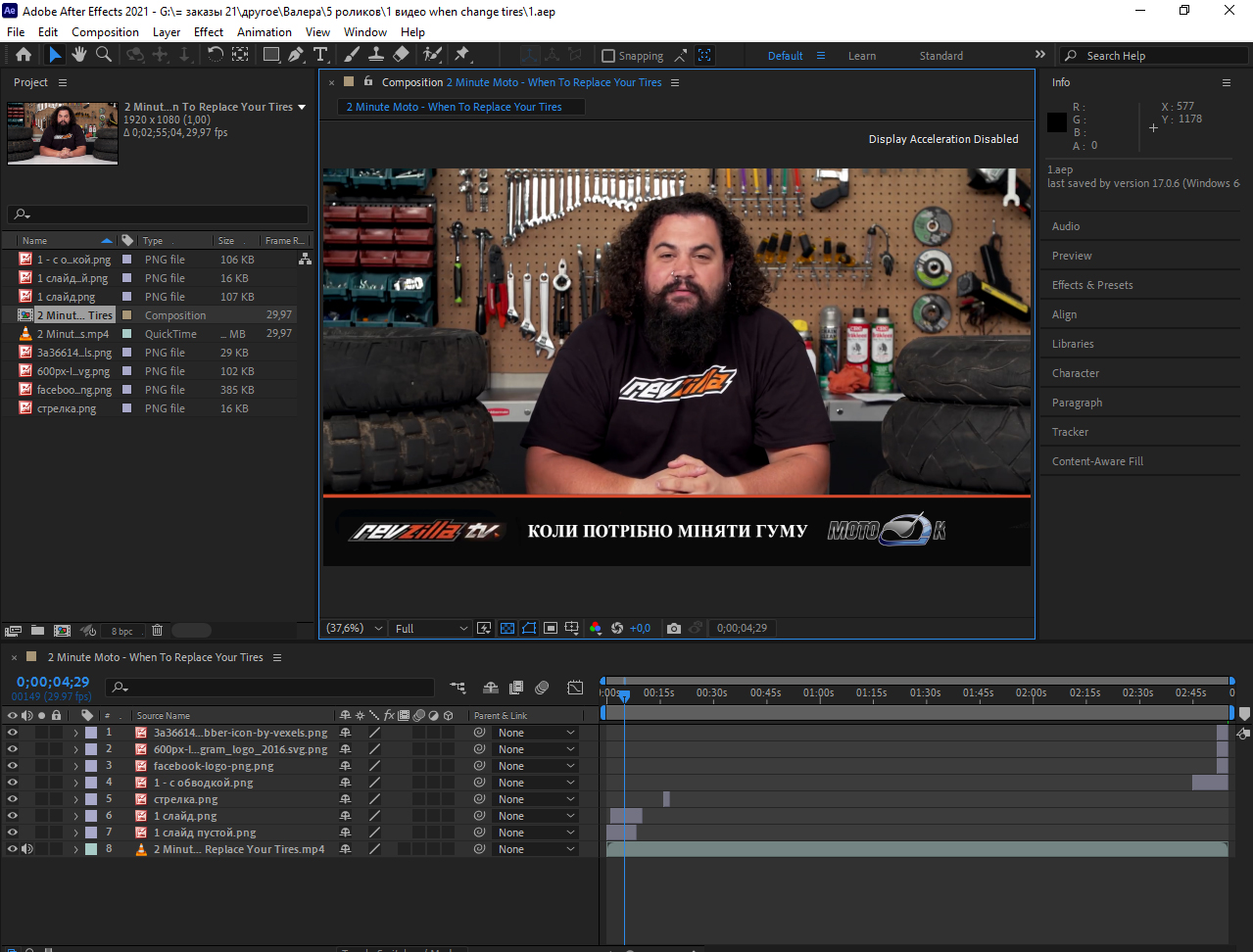Open the Content-Aware Fill panel
Image resolution: width=1253 pixels, height=952 pixels.
[x=1097, y=461]
